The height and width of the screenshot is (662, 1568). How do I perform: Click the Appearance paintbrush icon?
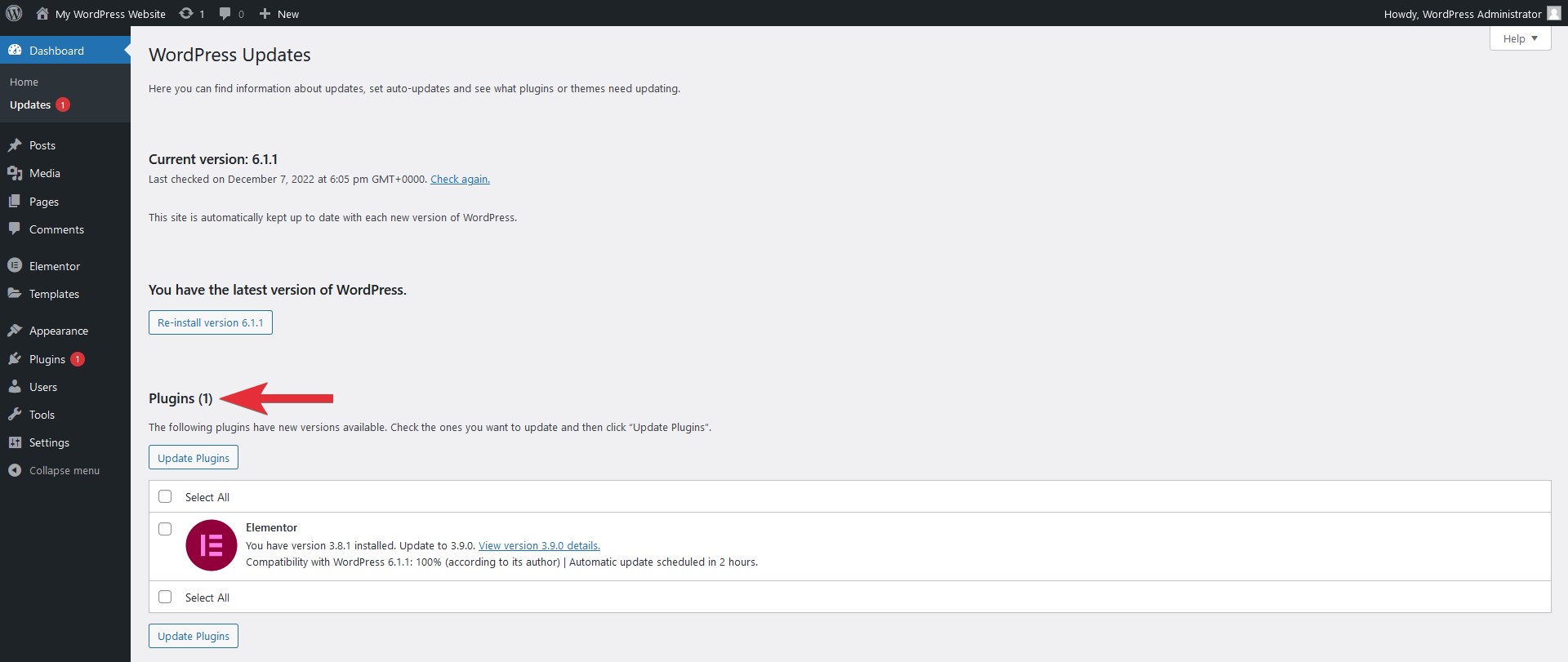point(15,331)
